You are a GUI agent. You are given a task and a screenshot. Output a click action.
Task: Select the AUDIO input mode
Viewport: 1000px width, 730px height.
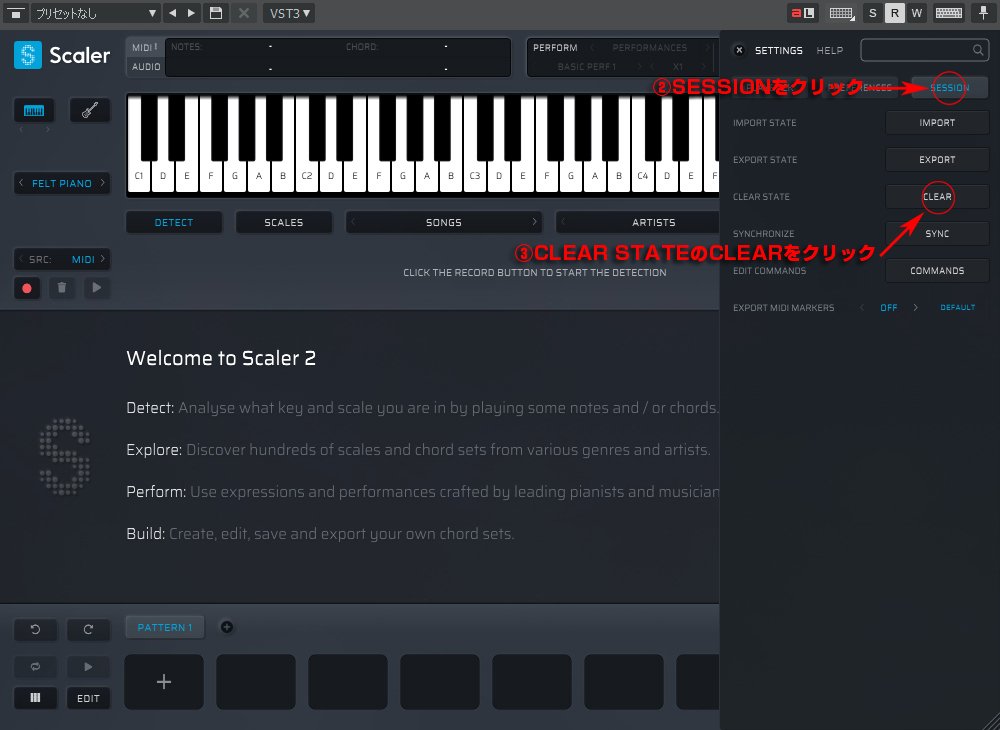[x=146, y=66]
